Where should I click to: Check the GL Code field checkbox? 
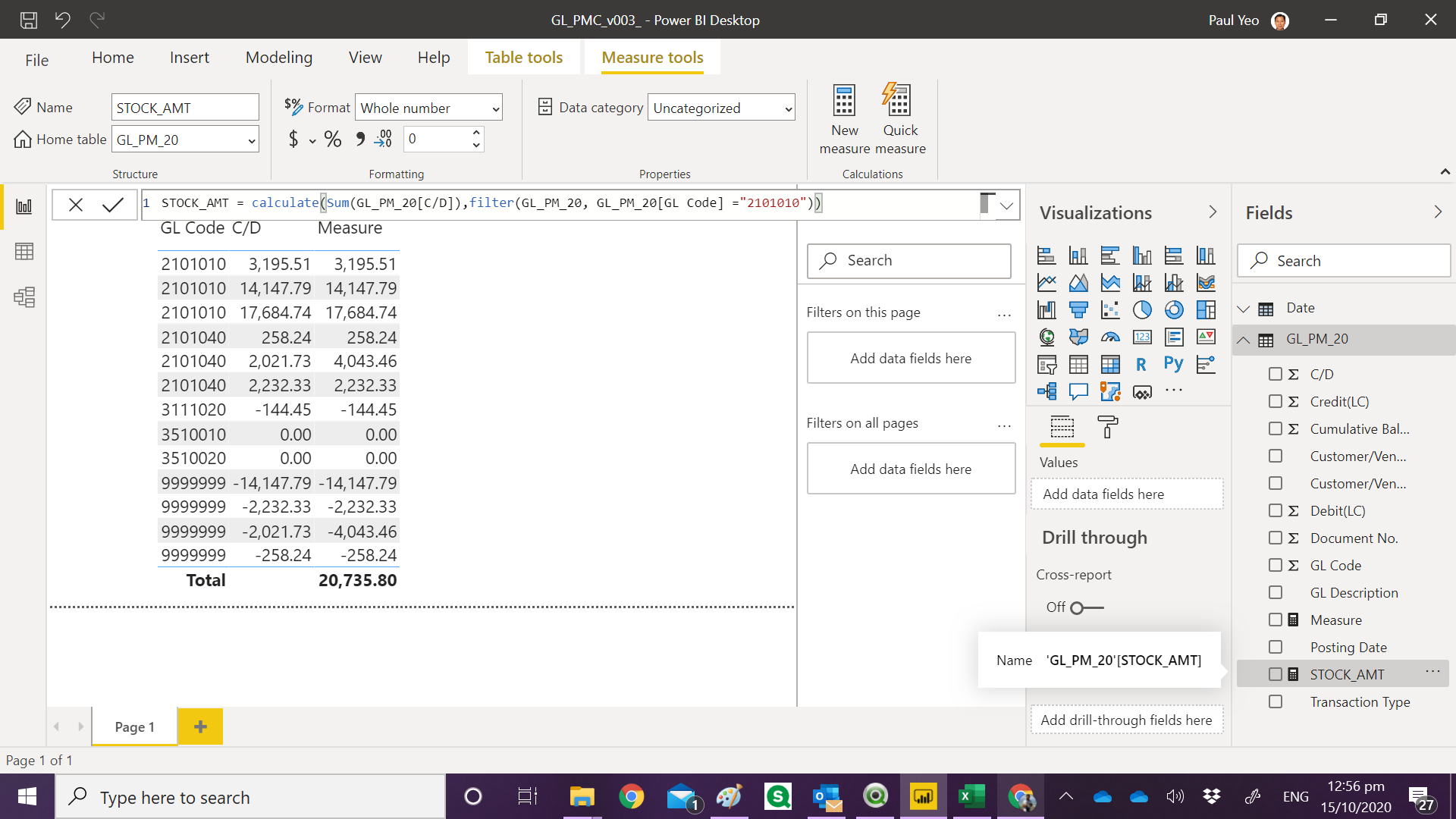pos(1276,565)
